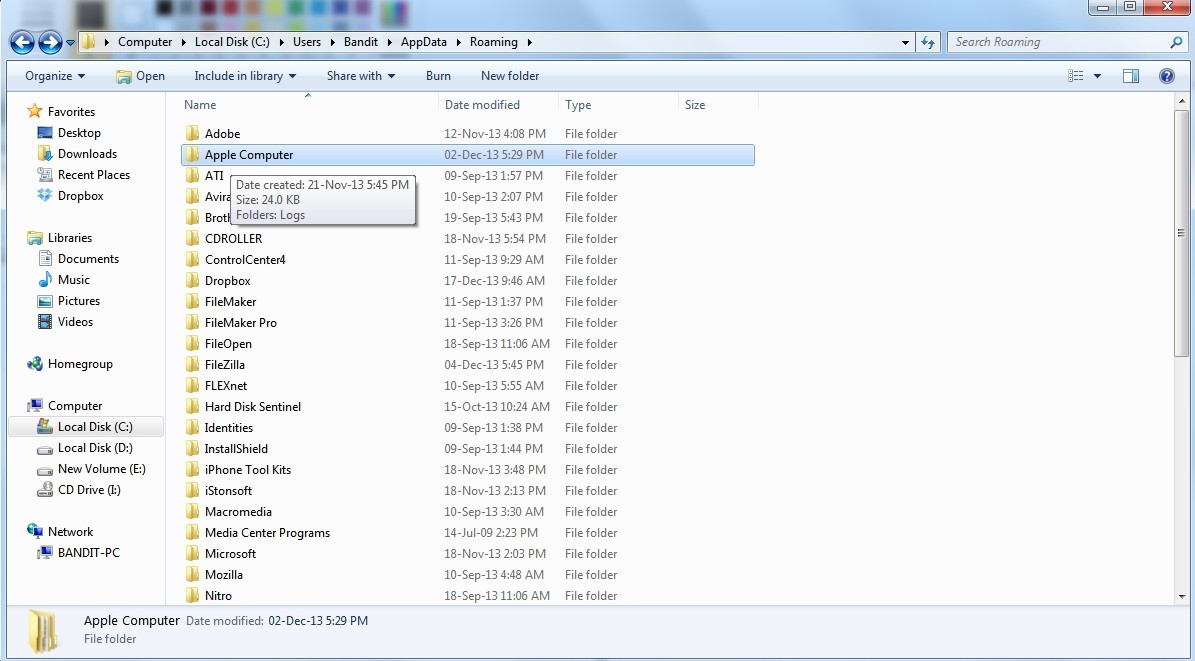Viewport: 1195px width, 661px height.
Task: Click Bandit in the address breadcrumb
Action: pos(360,42)
